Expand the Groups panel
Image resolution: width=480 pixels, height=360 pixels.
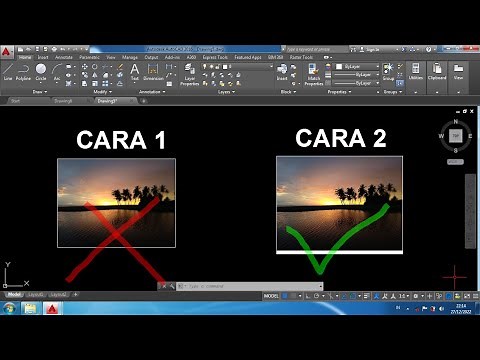393,92
